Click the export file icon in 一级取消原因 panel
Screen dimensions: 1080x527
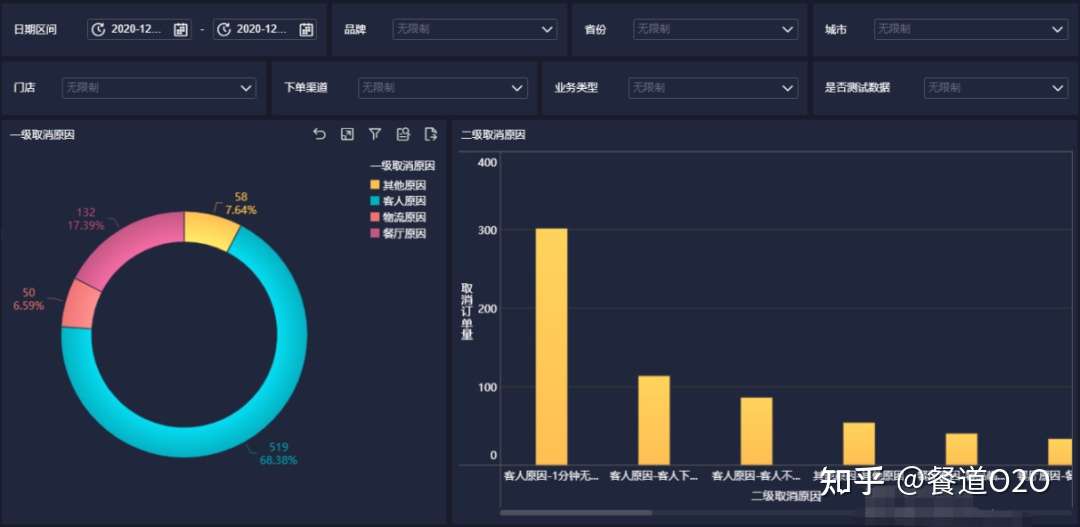click(x=431, y=134)
